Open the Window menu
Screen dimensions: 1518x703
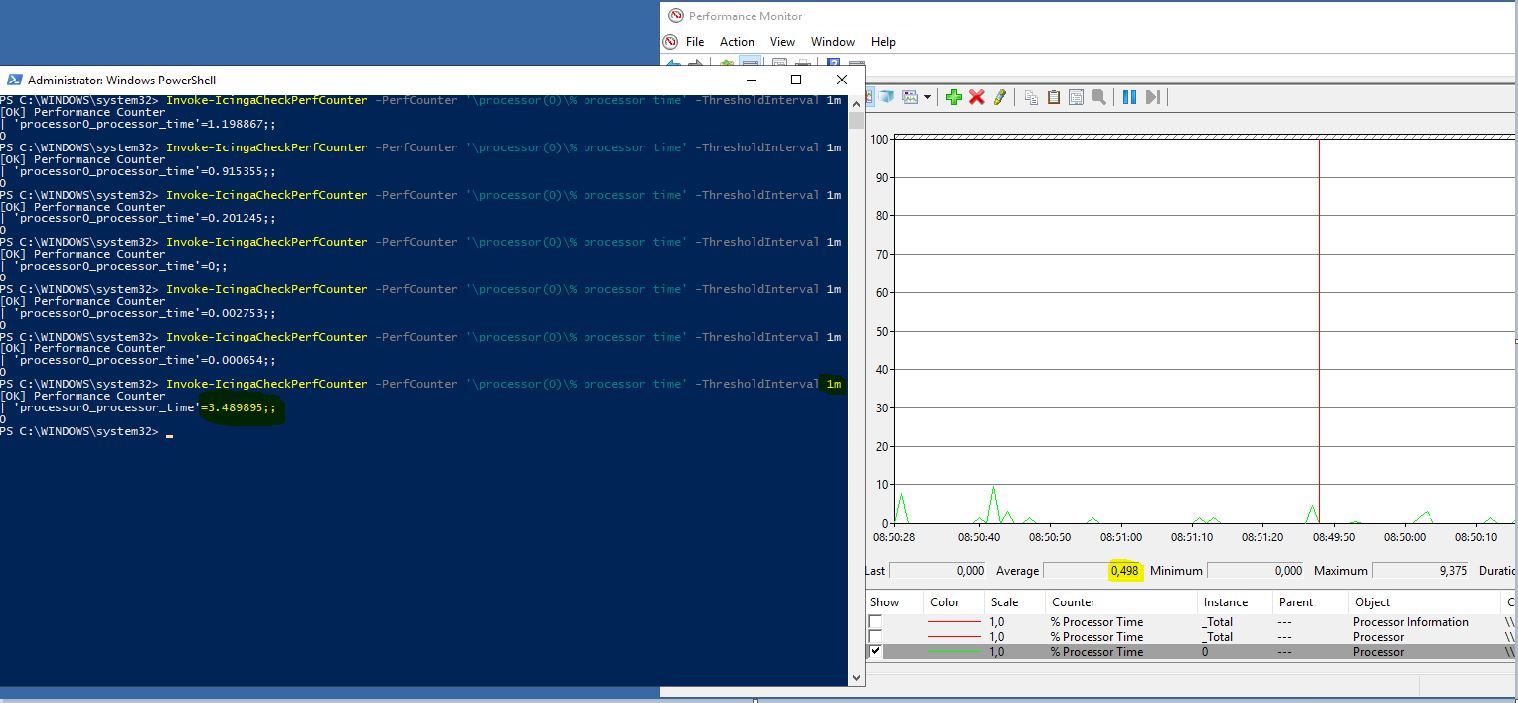833,42
